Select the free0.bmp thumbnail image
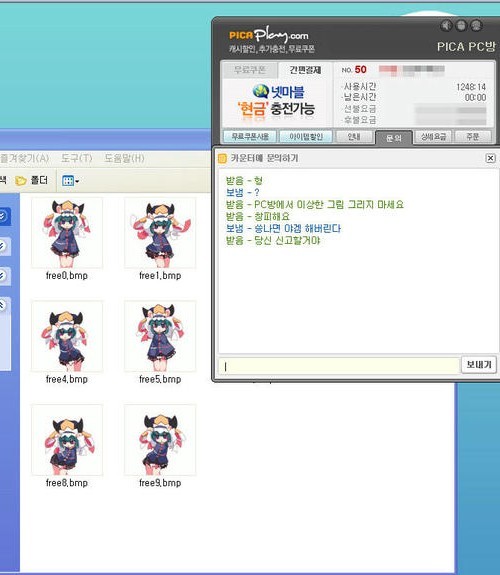 point(67,233)
